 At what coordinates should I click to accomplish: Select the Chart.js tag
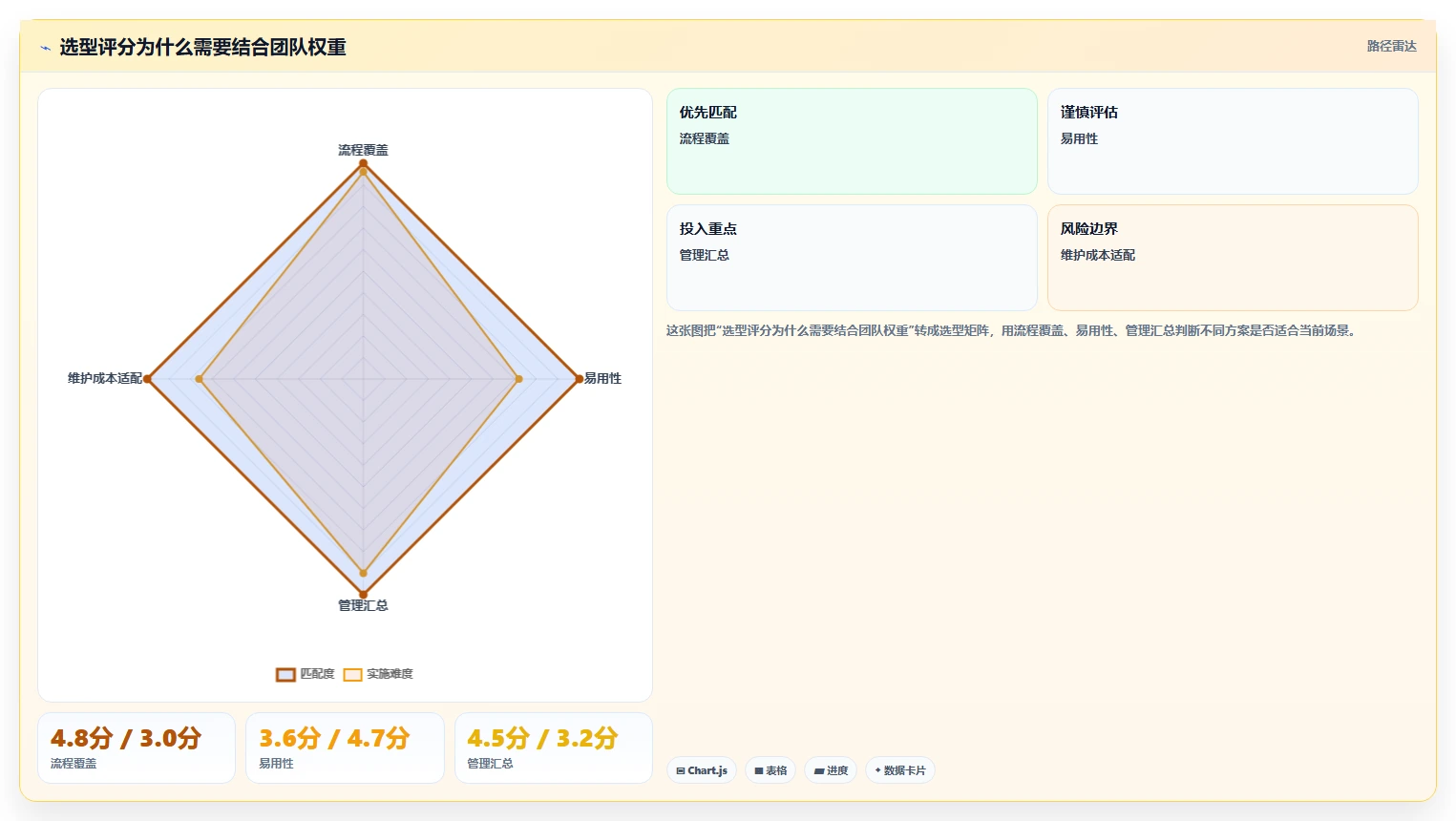pos(702,770)
